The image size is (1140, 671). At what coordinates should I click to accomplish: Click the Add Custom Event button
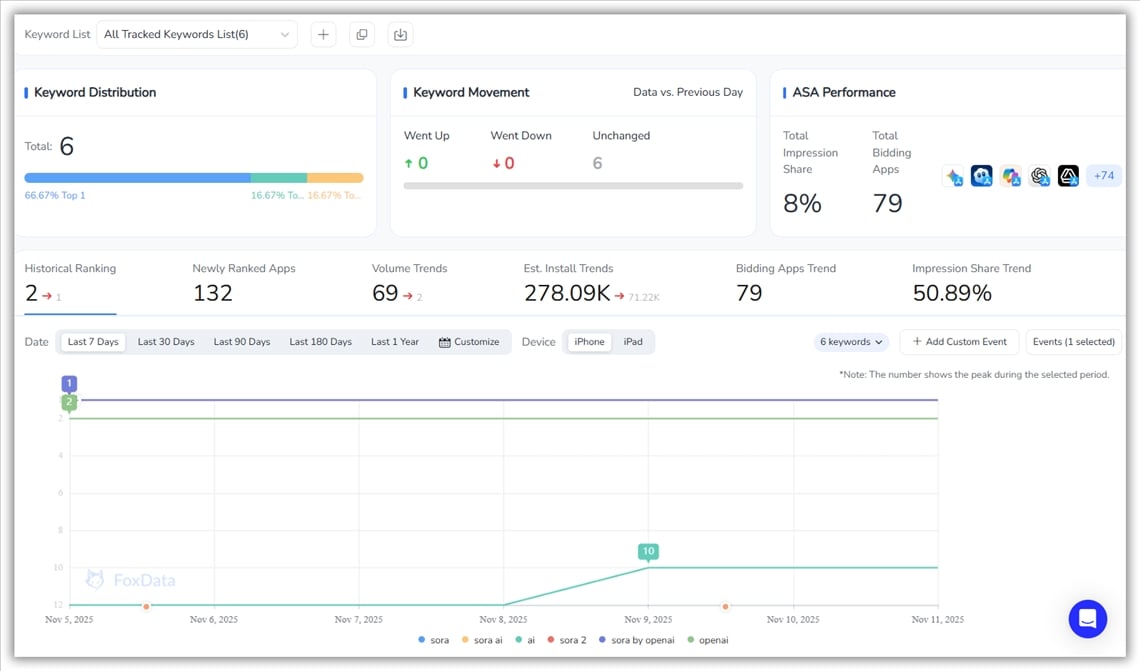[959, 342]
